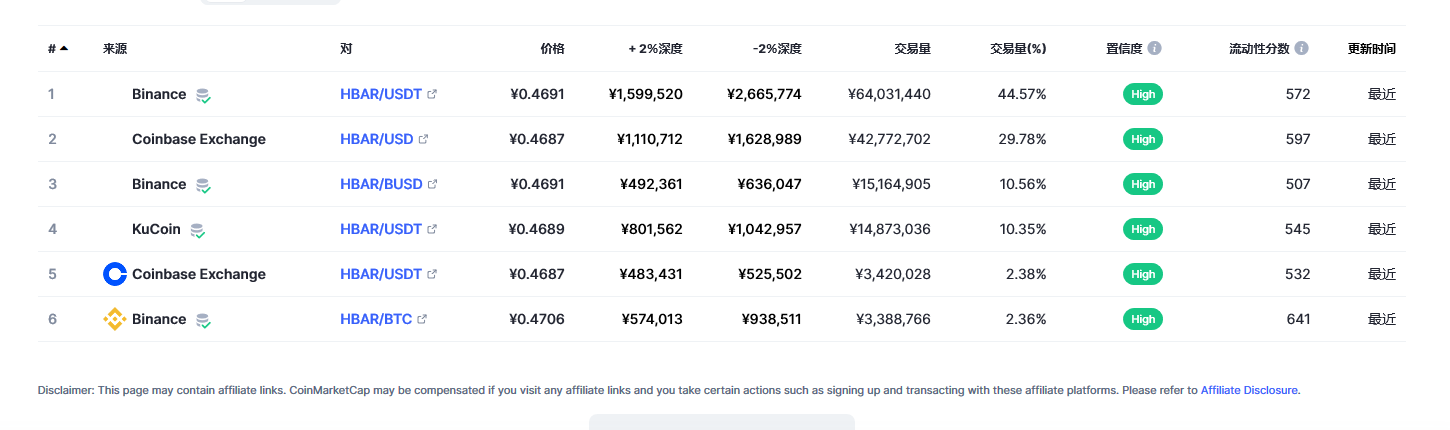Click the Coinbase Exchange logo in row 5
The image size is (1450, 430).
115,274
